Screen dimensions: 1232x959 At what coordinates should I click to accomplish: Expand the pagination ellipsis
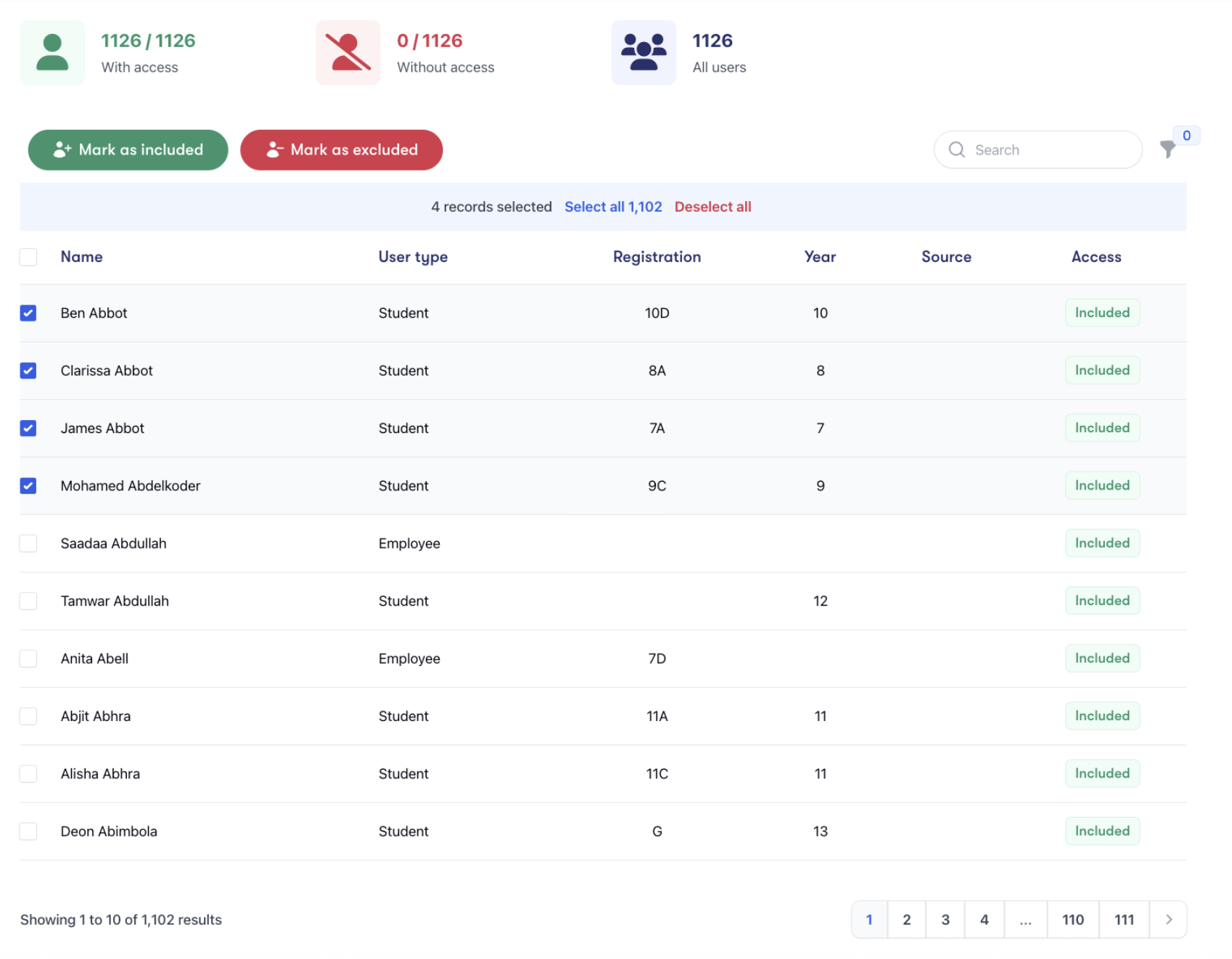click(1024, 920)
